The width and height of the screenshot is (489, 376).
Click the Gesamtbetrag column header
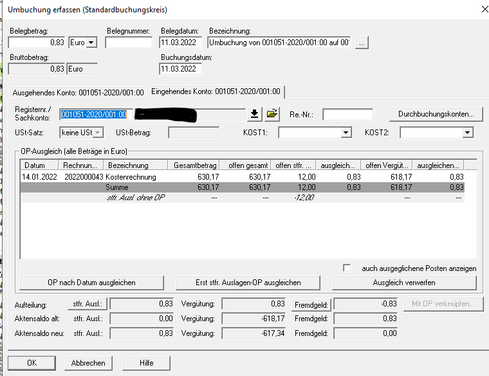pos(193,165)
